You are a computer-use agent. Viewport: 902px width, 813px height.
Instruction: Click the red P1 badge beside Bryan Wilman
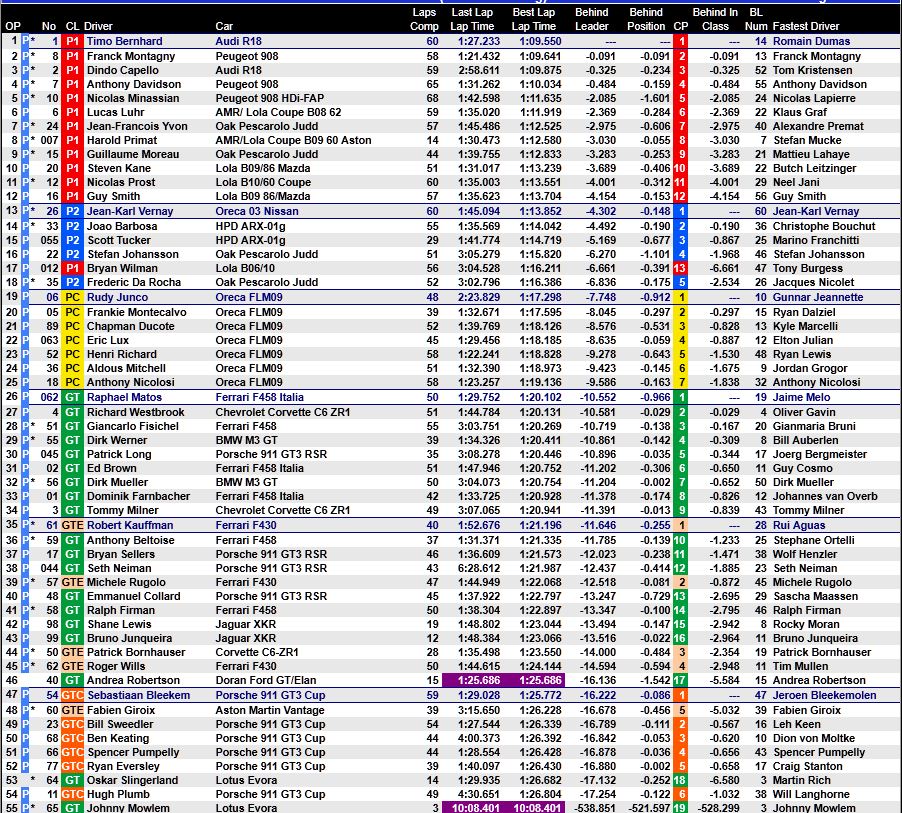72,268
